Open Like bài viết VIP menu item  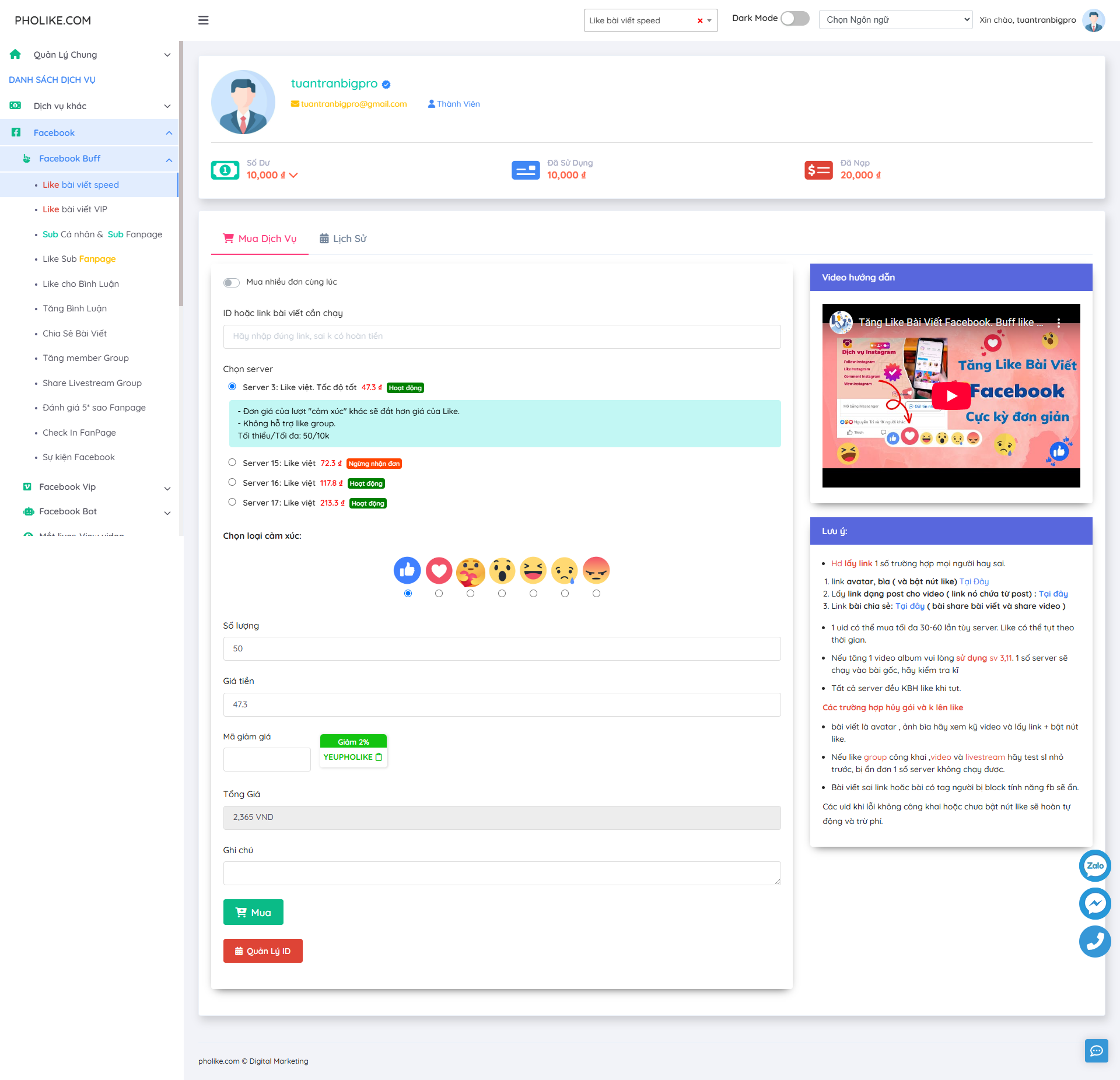(x=75, y=209)
